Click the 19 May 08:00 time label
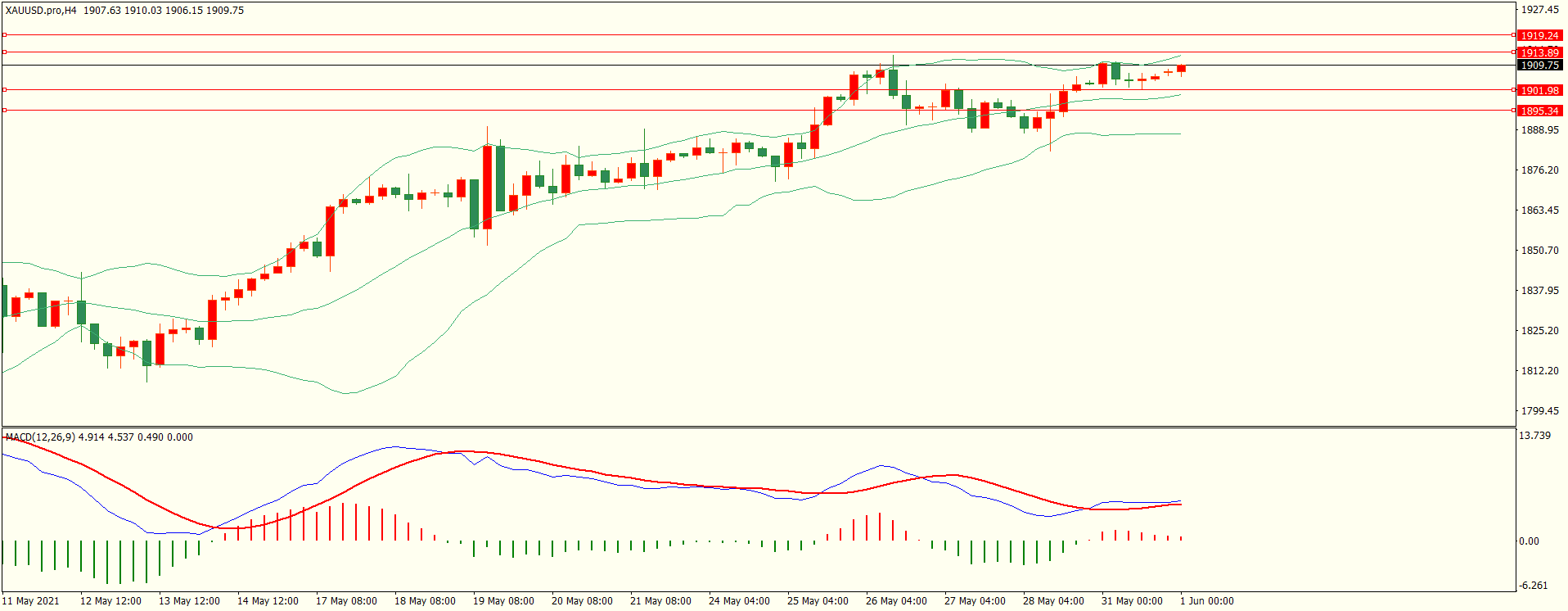Viewport: 1568px width, 611px height. [x=503, y=601]
